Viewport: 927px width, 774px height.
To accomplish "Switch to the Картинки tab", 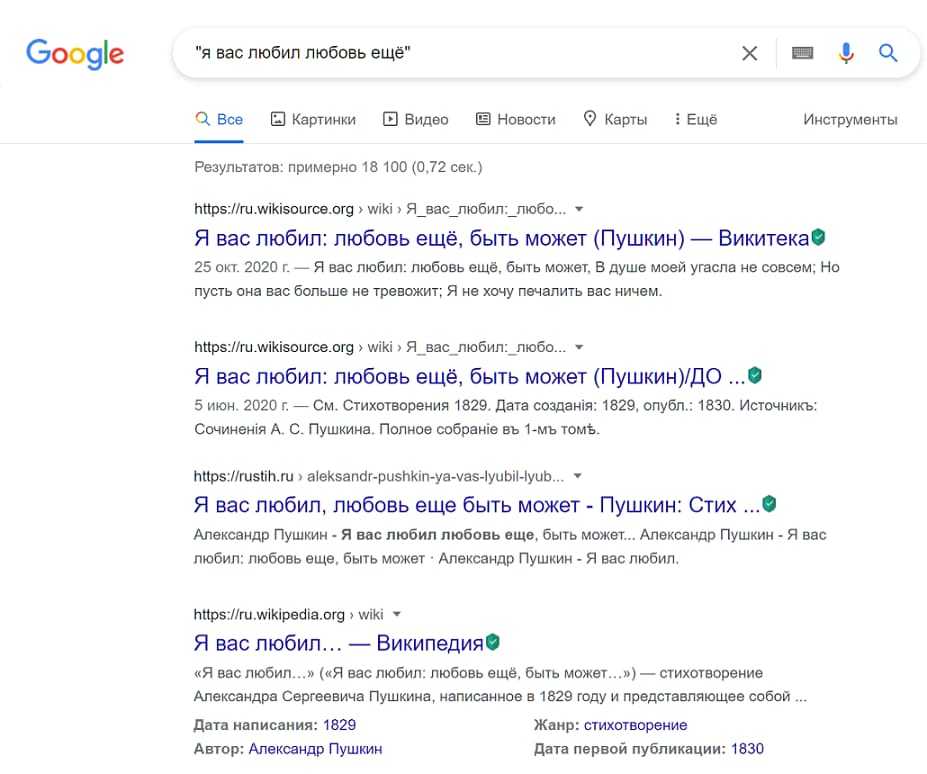I will pos(313,119).
